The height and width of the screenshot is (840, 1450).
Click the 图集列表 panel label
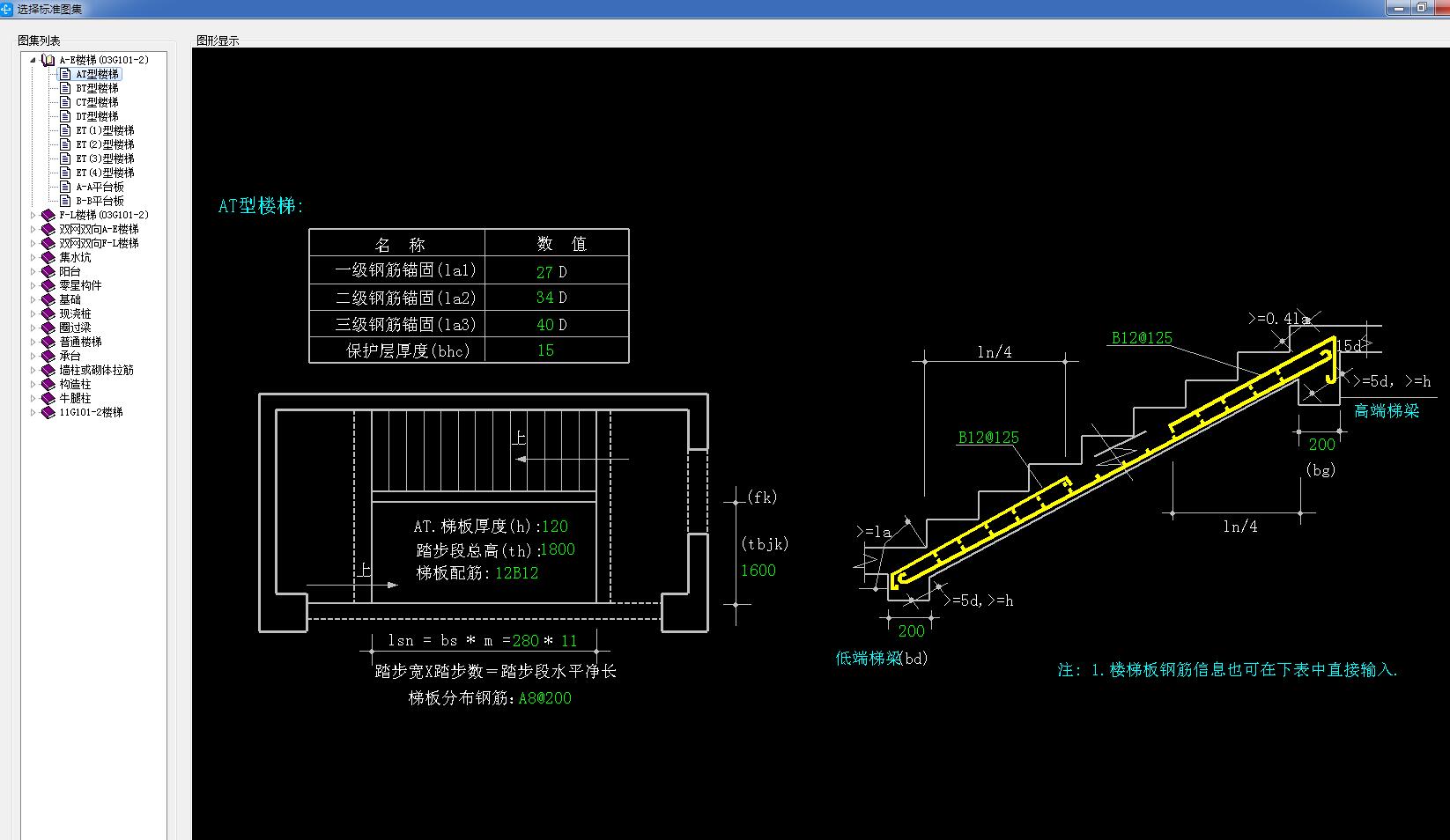pos(39,41)
